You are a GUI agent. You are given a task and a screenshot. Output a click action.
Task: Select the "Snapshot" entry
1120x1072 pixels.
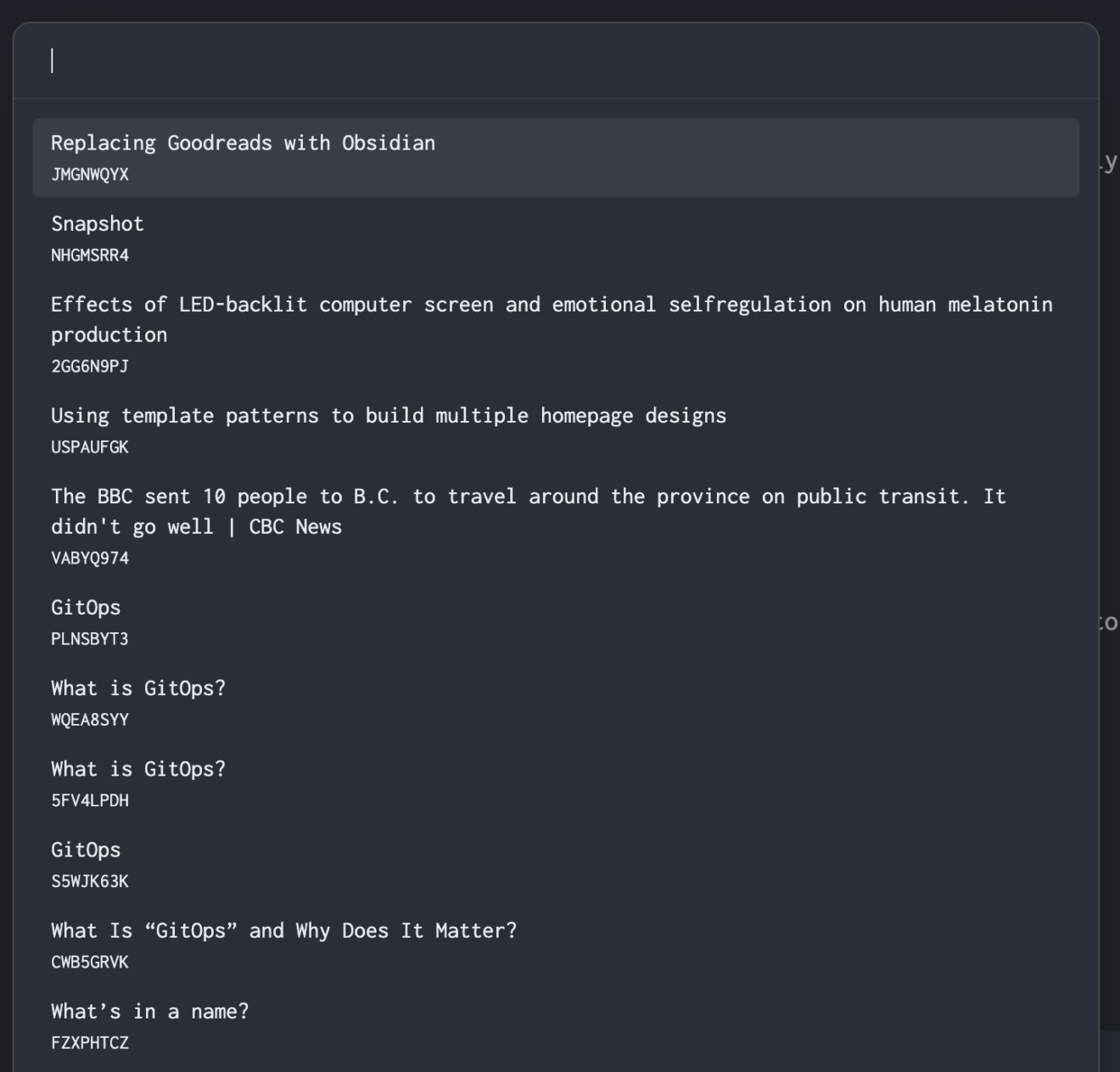tap(97, 223)
